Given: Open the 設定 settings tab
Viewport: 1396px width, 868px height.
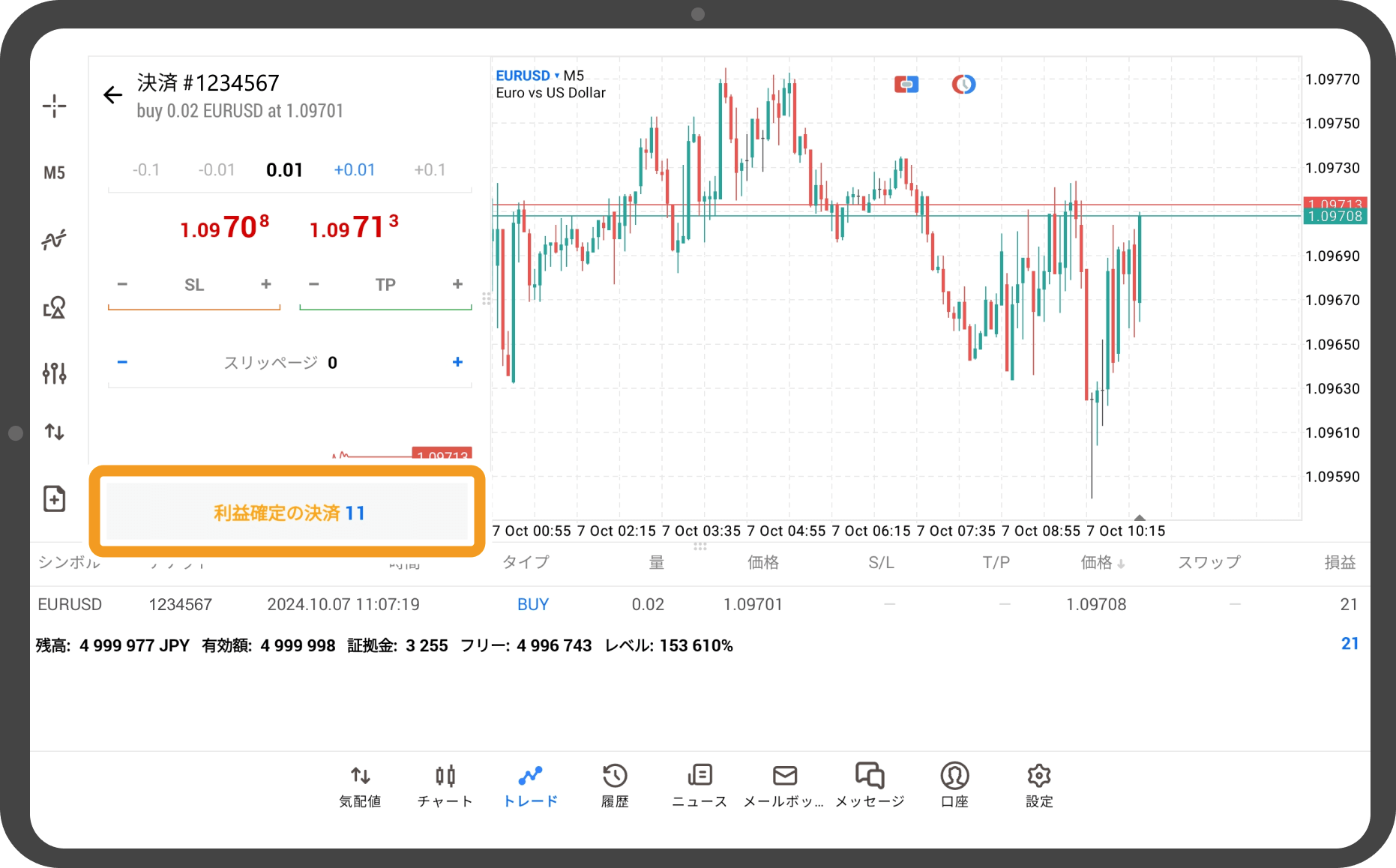Looking at the screenshot, I should pyautogui.click(x=1039, y=786).
